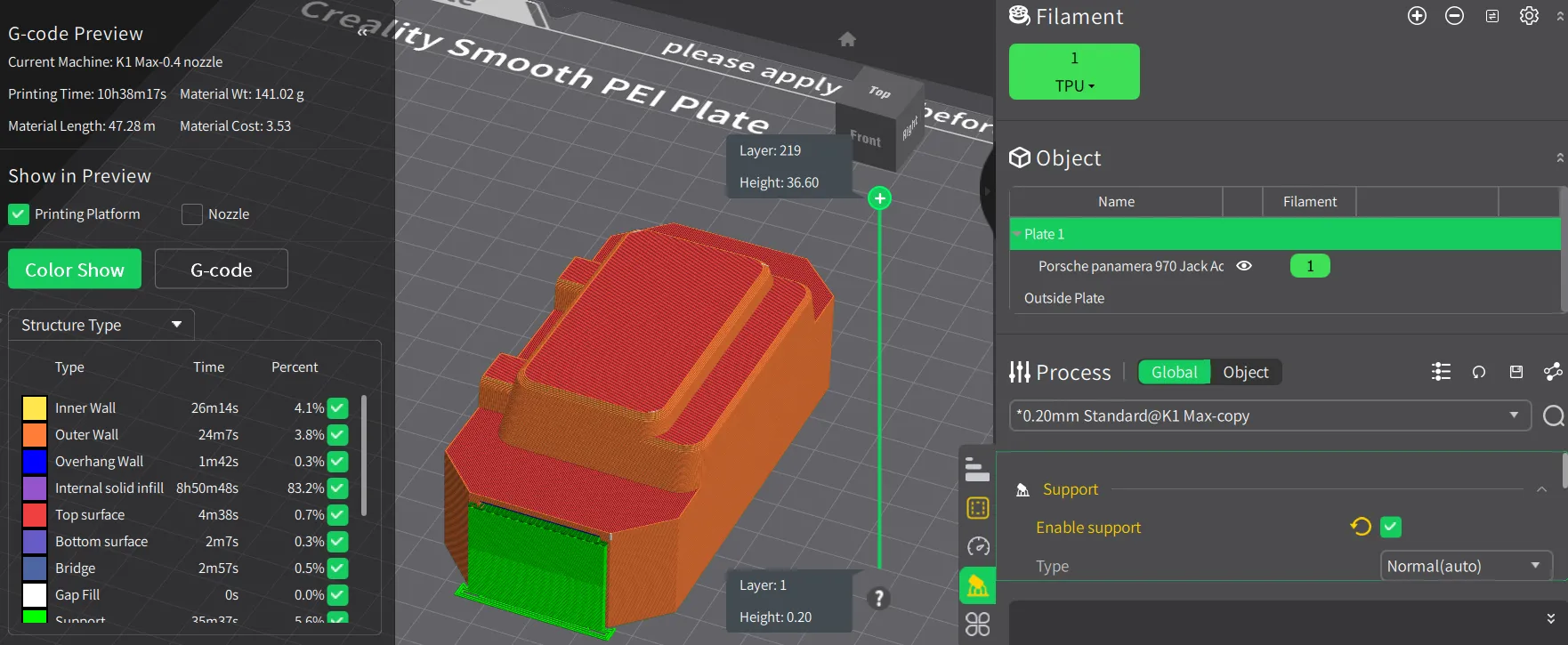
Task: Click the search icon beside process preset
Action: click(1553, 415)
